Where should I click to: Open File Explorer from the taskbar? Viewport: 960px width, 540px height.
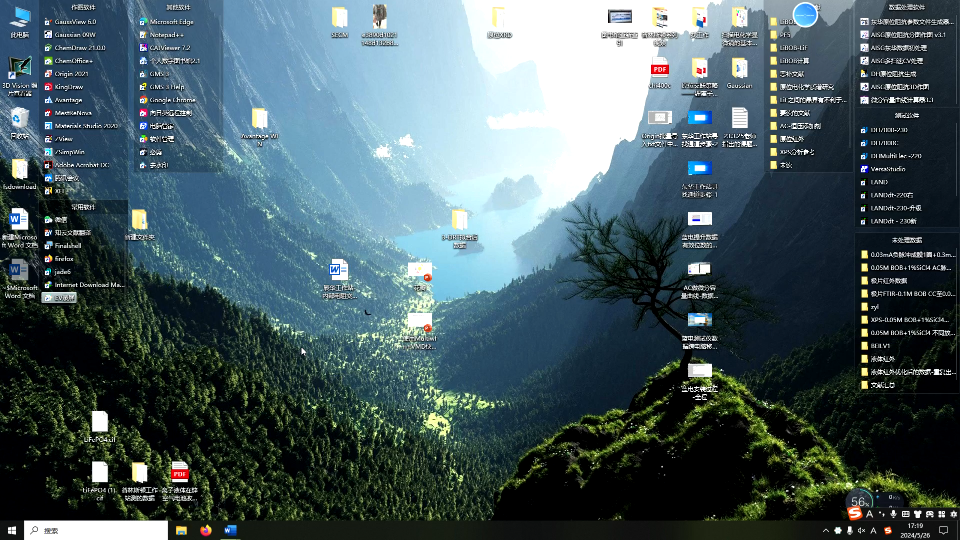[x=181, y=530]
